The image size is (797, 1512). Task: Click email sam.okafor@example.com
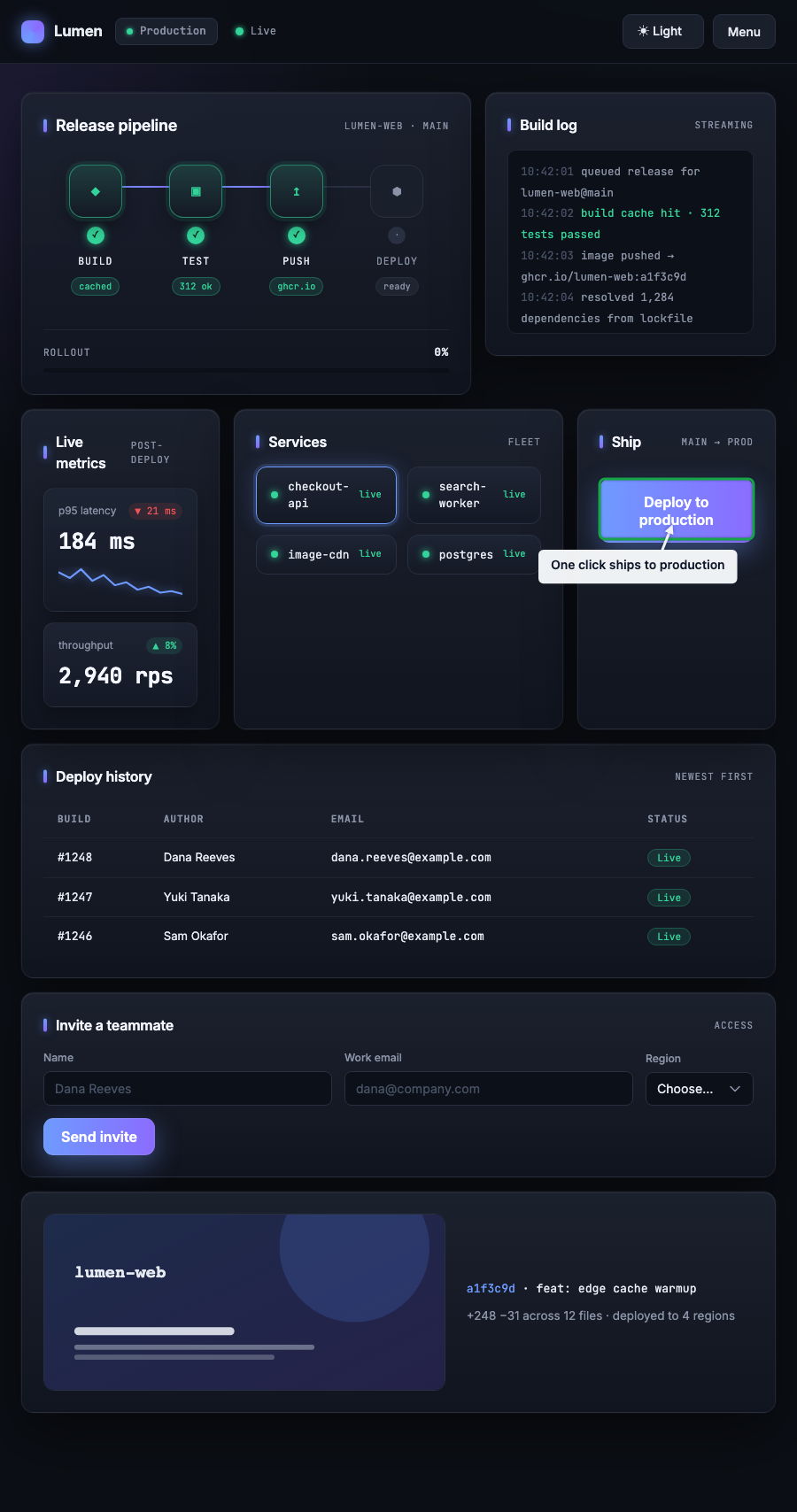pyautogui.click(x=407, y=936)
